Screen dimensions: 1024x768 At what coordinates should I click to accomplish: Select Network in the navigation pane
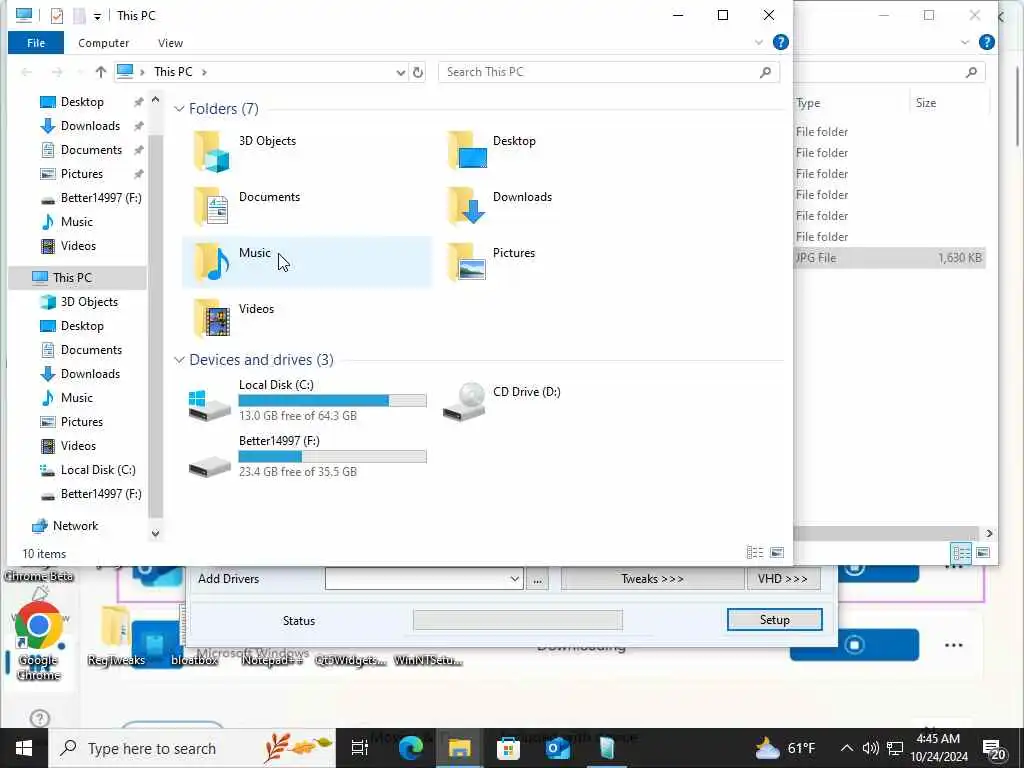click(75, 526)
